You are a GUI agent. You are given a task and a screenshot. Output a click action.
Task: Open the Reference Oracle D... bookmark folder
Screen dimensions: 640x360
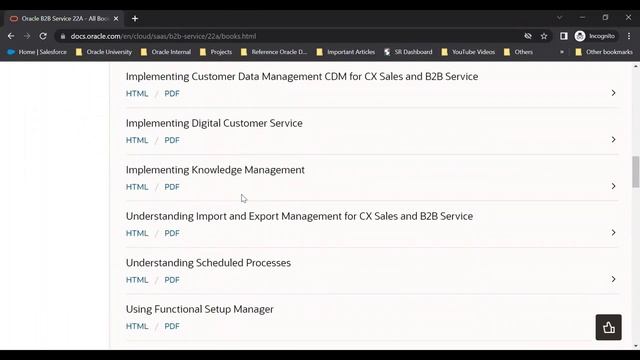[x=274, y=52]
